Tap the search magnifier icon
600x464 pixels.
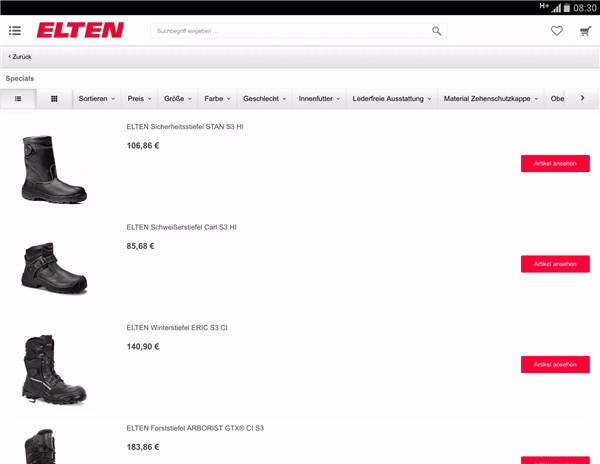point(436,31)
